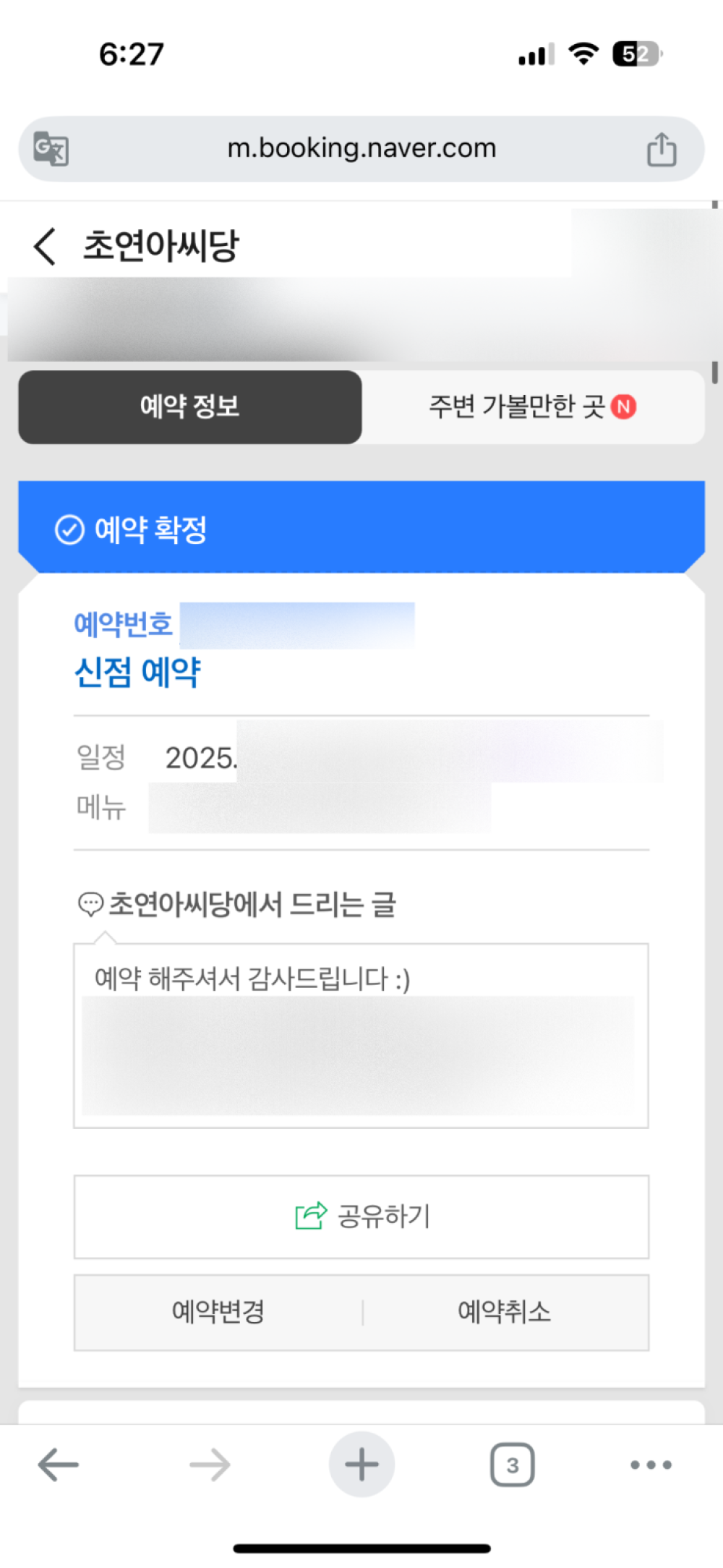Image resolution: width=723 pixels, height=1568 pixels.
Task: Tap the 예약변경 button
Action: pyautogui.click(x=218, y=1312)
